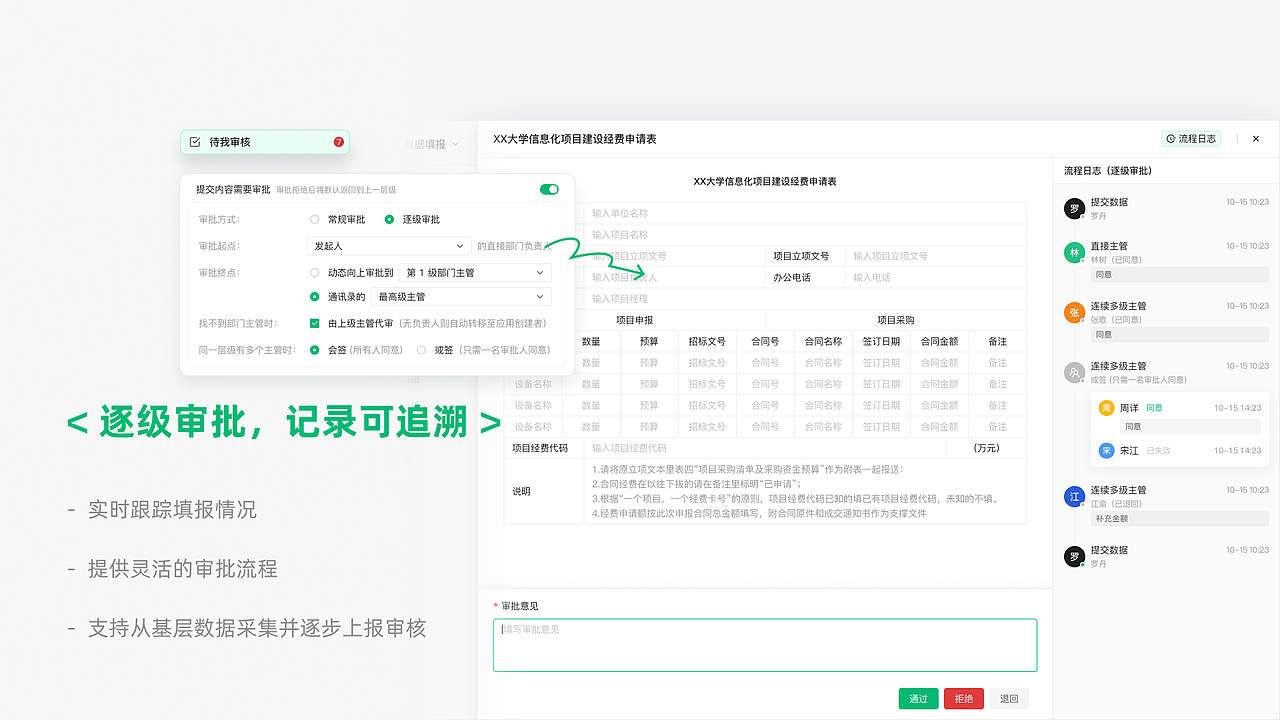Click the green 通过 approval button

coord(918,698)
